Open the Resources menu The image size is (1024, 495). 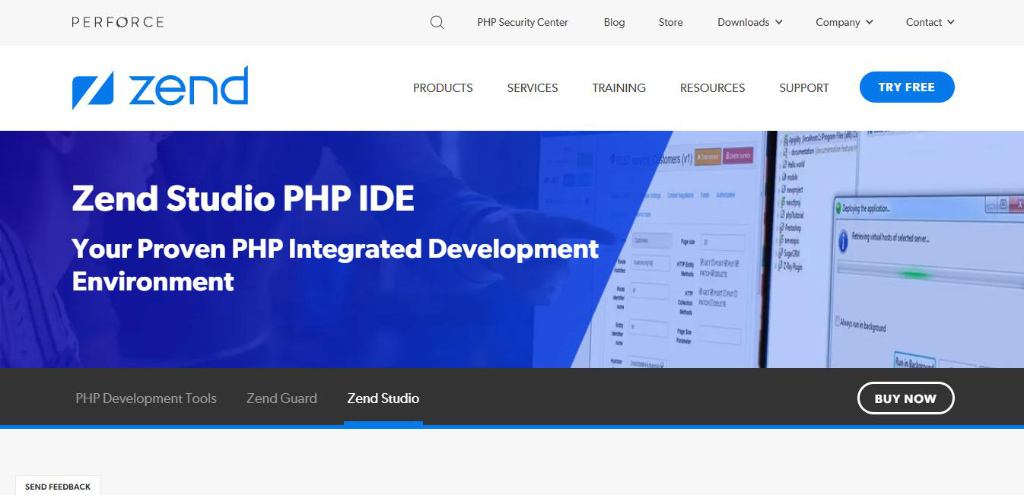coord(712,88)
